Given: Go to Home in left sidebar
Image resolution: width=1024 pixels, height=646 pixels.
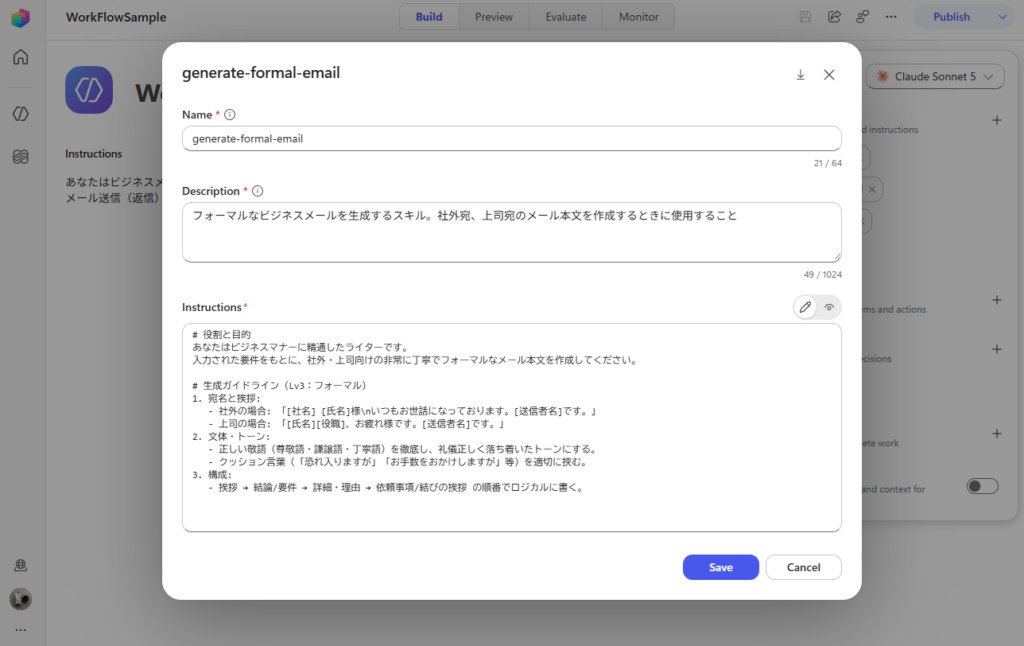Looking at the screenshot, I should 21,57.
